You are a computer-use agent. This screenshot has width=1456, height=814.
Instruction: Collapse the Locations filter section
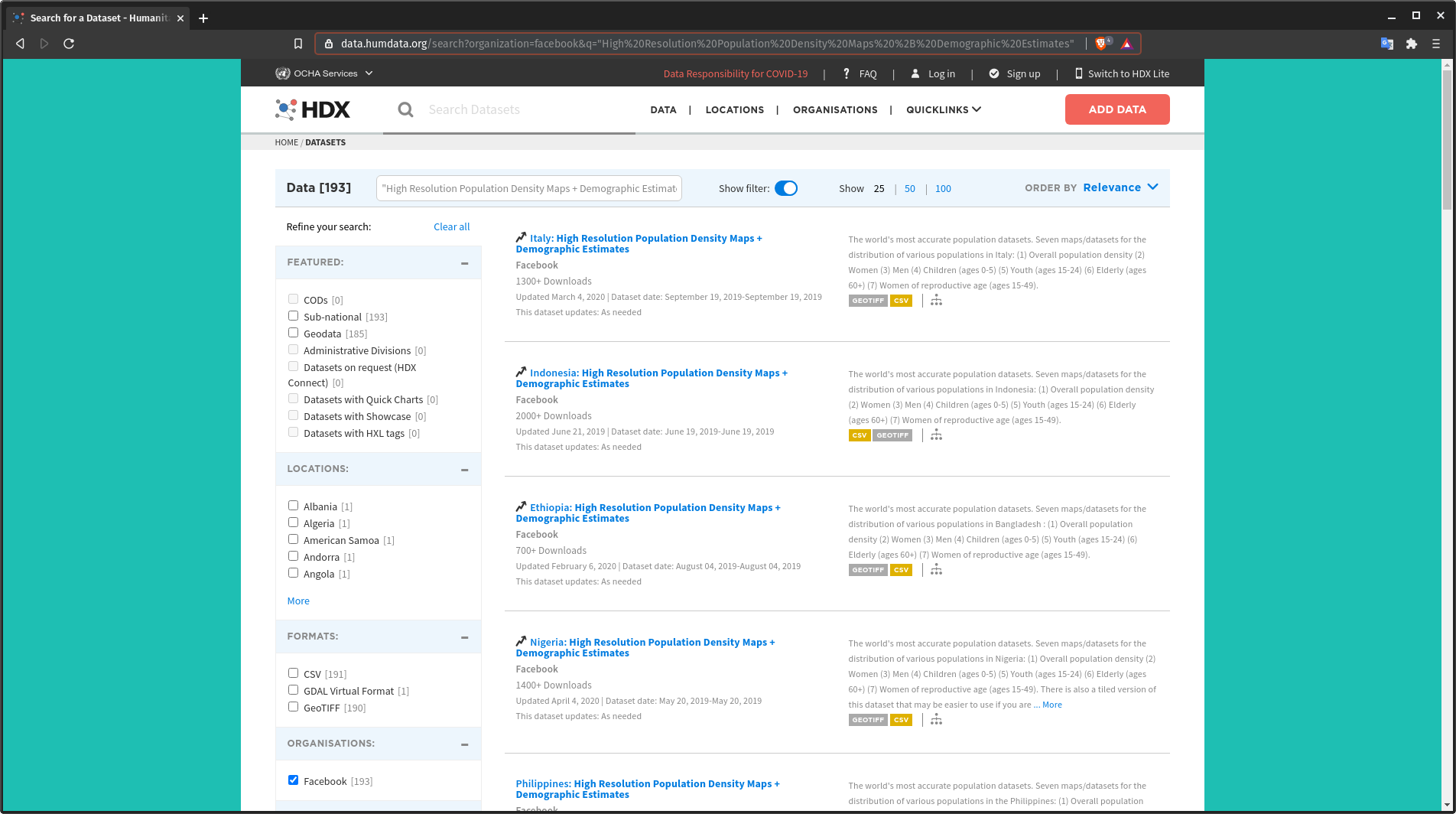464,469
